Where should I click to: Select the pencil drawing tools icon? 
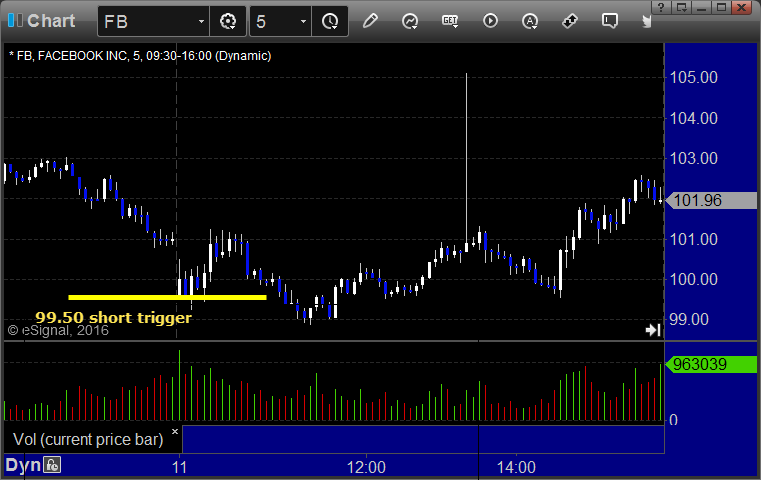[370, 21]
